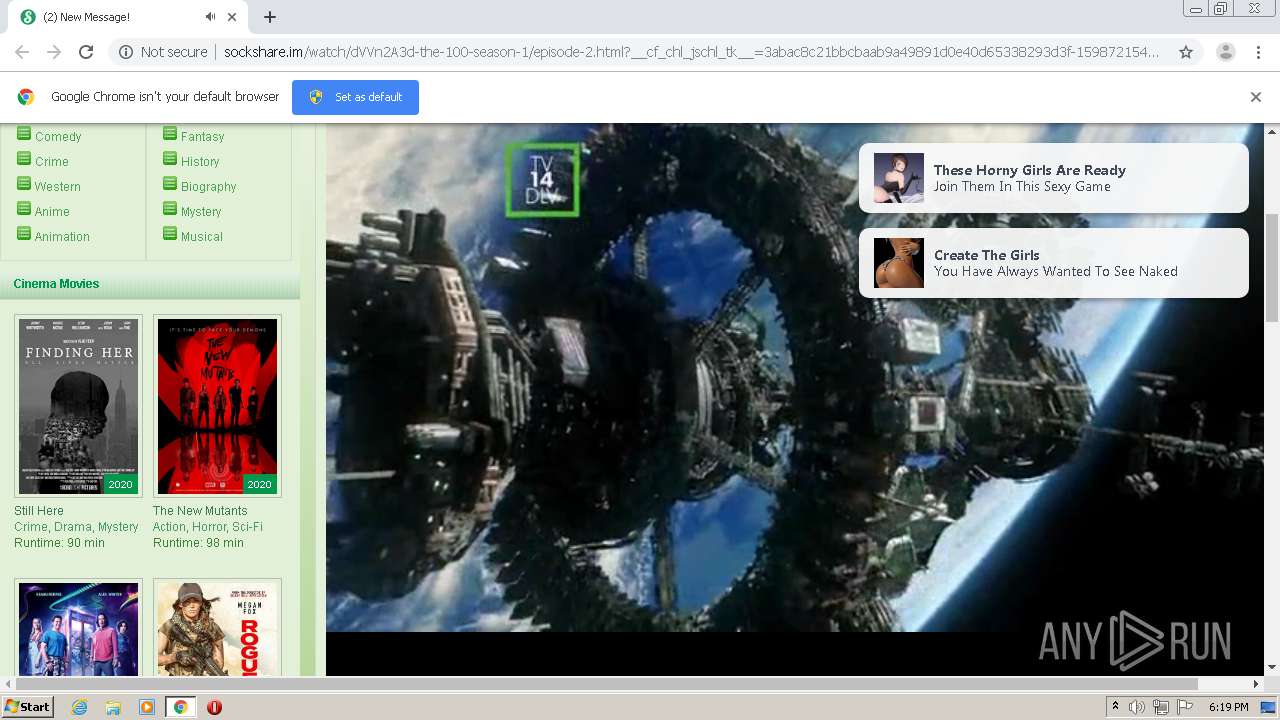Open the Musical genre
1280x720 pixels.
coord(202,237)
